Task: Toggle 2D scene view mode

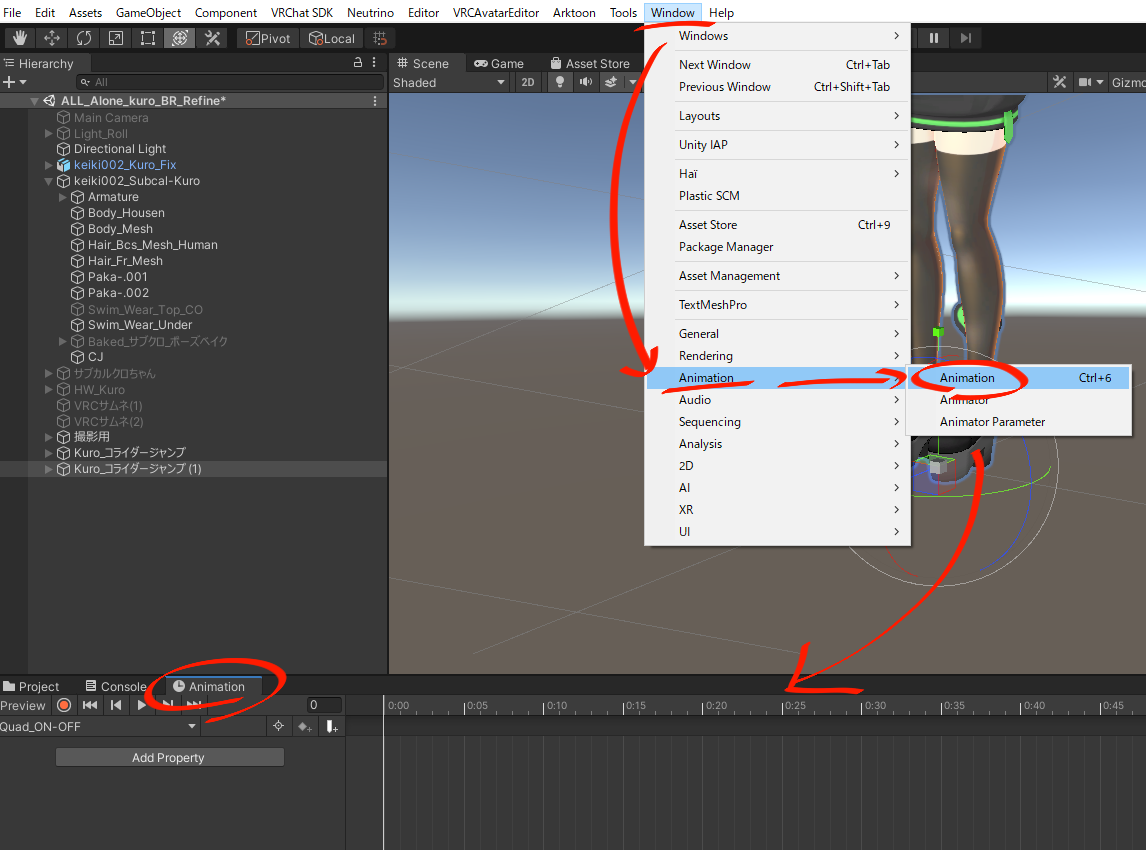Action: point(527,83)
